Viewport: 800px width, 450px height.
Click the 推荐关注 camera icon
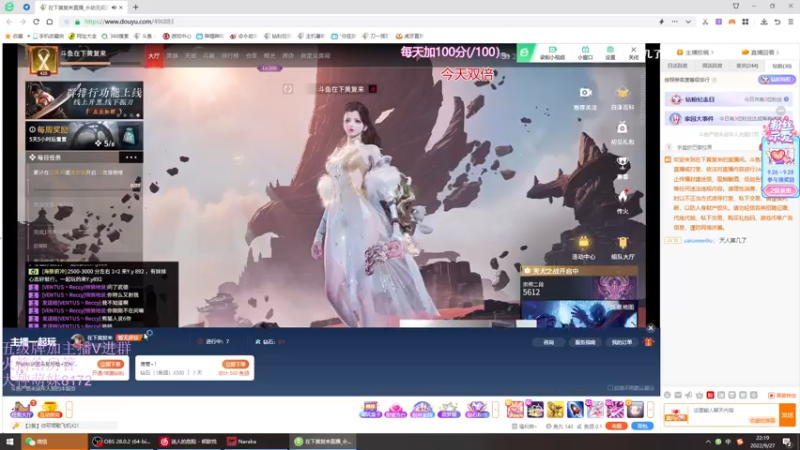tap(585, 98)
